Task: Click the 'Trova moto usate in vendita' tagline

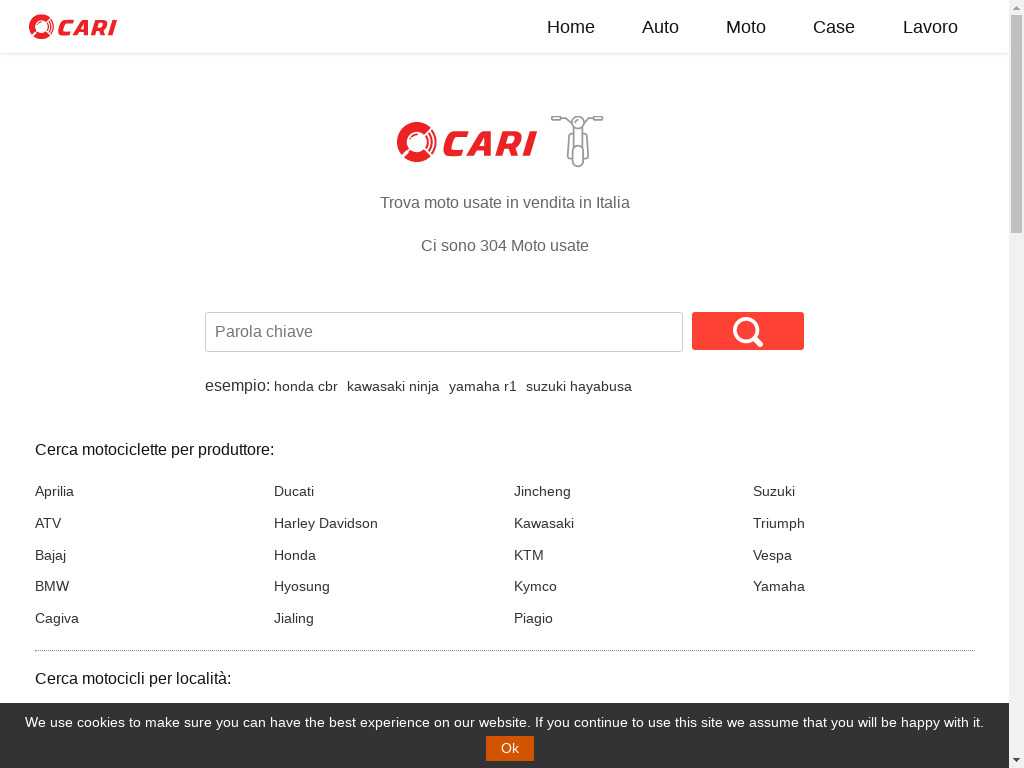Action: click(x=505, y=202)
